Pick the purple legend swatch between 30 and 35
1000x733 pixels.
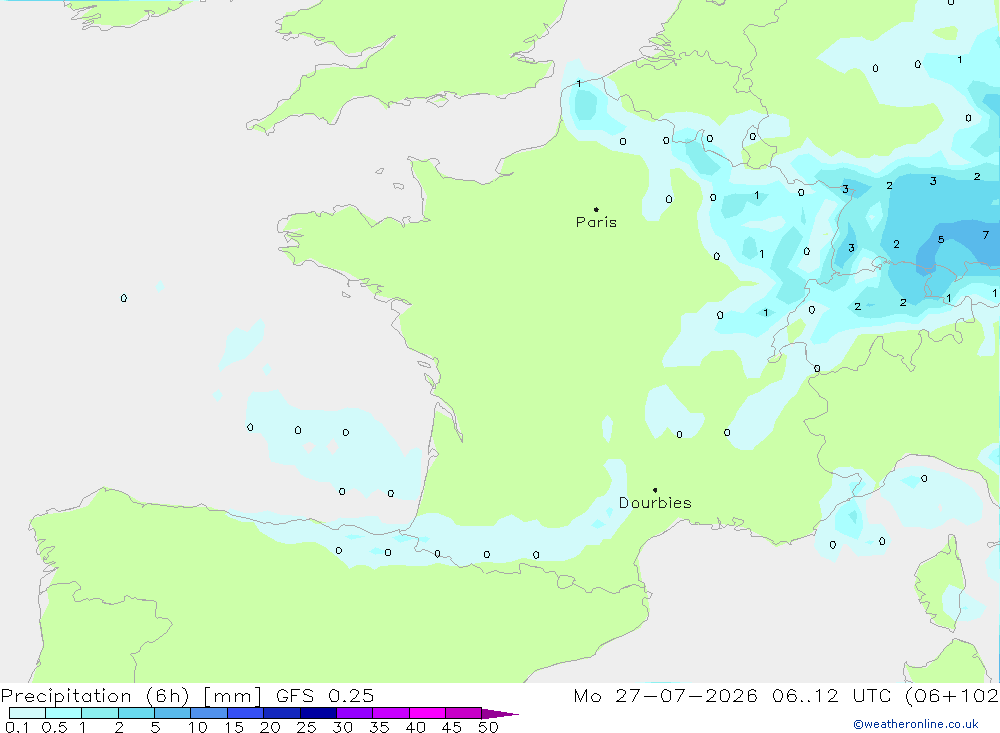(355, 713)
